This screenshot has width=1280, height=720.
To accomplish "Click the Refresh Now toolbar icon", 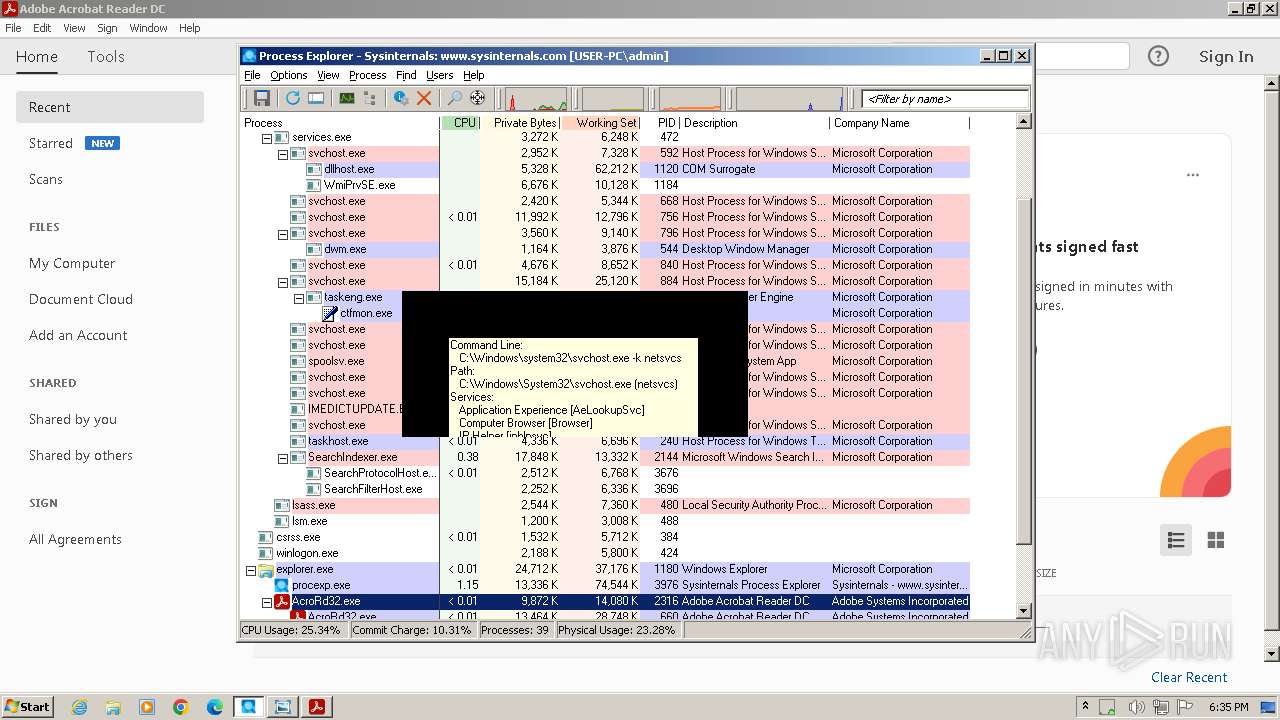I will [x=293, y=98].
